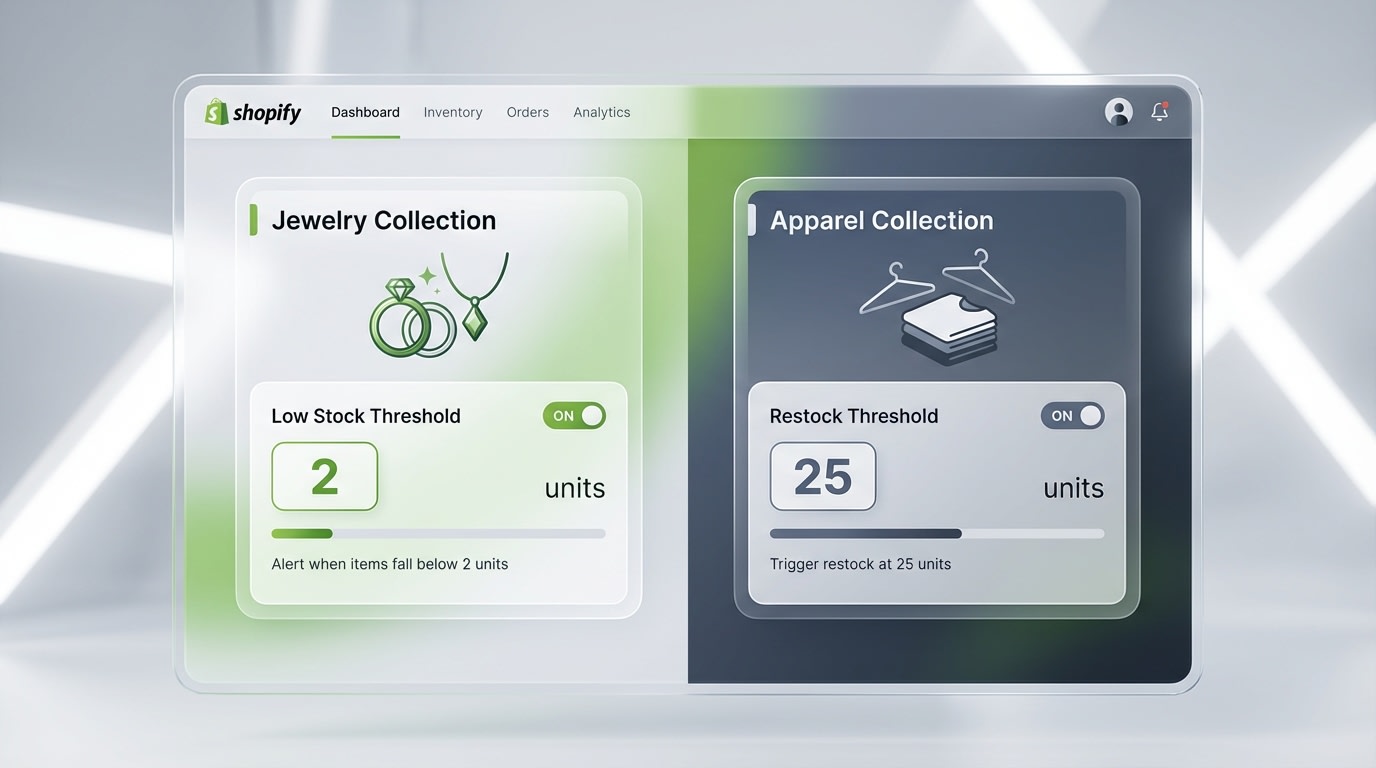Image resolution: width=1376 pixels, height=768 pixels.
Task: Click the Apparel Collection heading
Action: click(882, 220)
